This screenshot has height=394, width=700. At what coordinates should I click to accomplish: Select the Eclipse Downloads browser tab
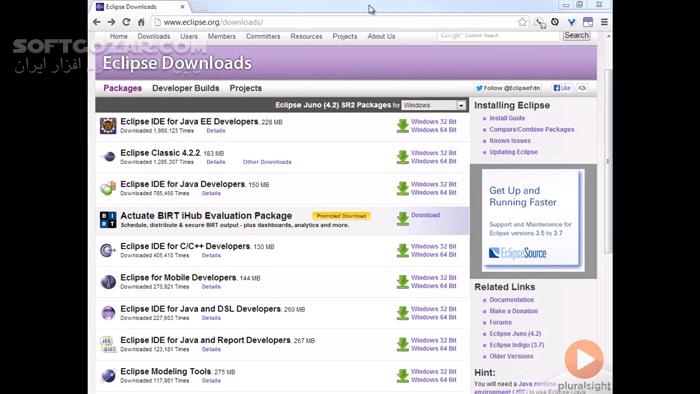tap(140, 7)
